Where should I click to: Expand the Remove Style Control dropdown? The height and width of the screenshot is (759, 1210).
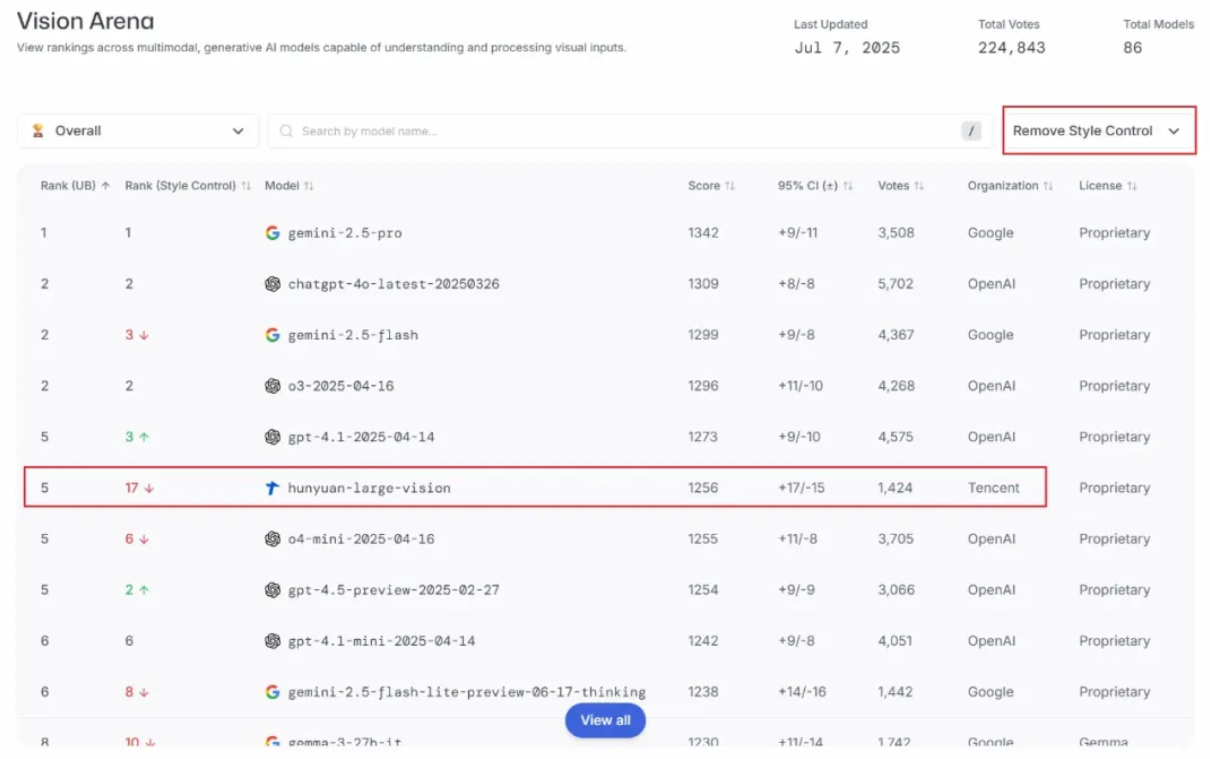tap(1098, 131)
